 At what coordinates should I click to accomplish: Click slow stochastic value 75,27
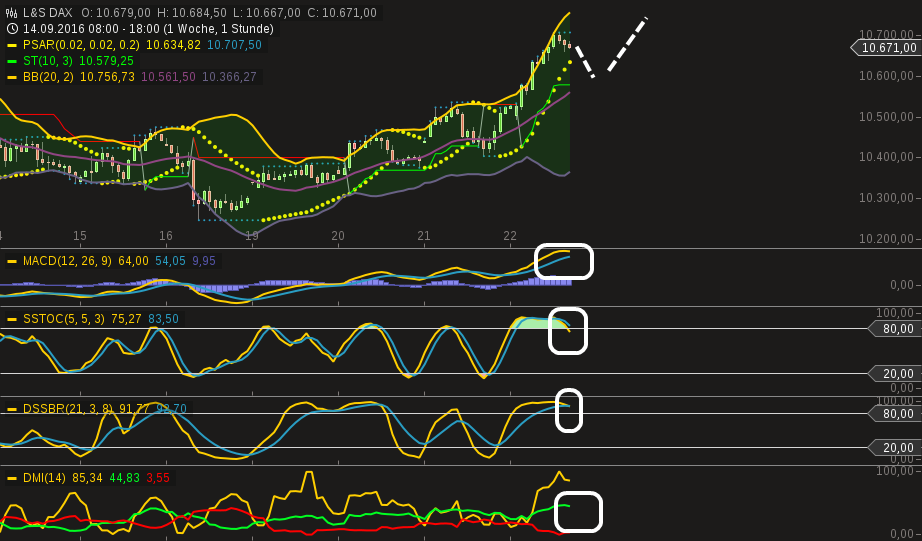(126, 319)
